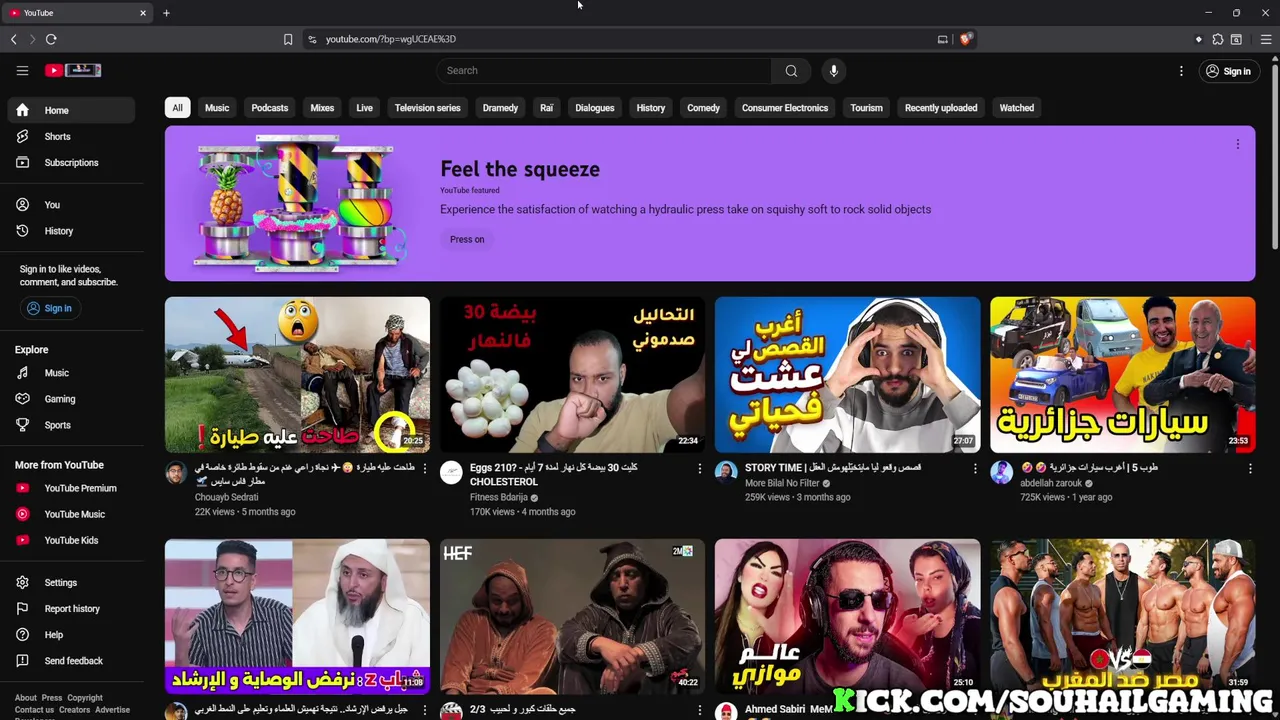Open Send feedback in the sidebar
Viewport: 1280px width, 720px height.
point(71,661)
